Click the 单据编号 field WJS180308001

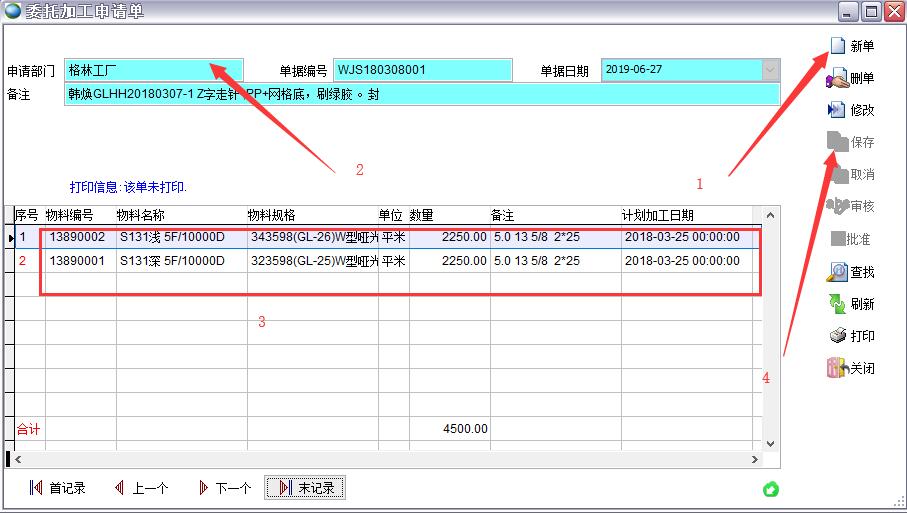coord(422,70)
